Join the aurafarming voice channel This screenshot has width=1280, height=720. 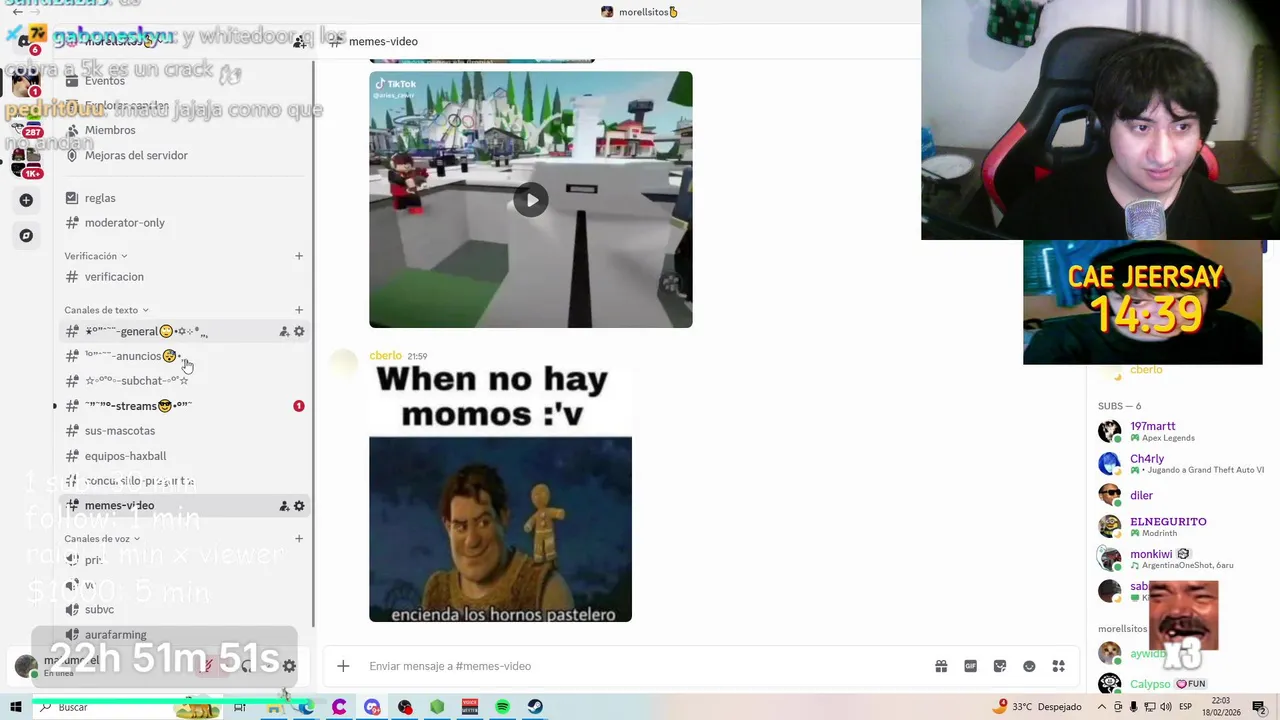pyautogui.click(x=116, y=635)
